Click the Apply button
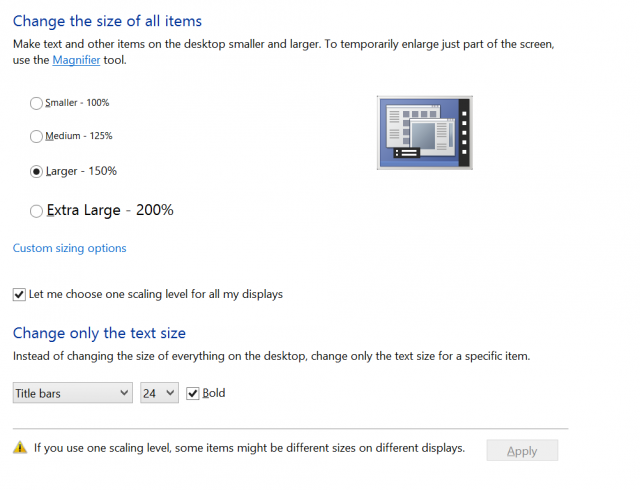The image size is (640, 490). click(522, 450)
